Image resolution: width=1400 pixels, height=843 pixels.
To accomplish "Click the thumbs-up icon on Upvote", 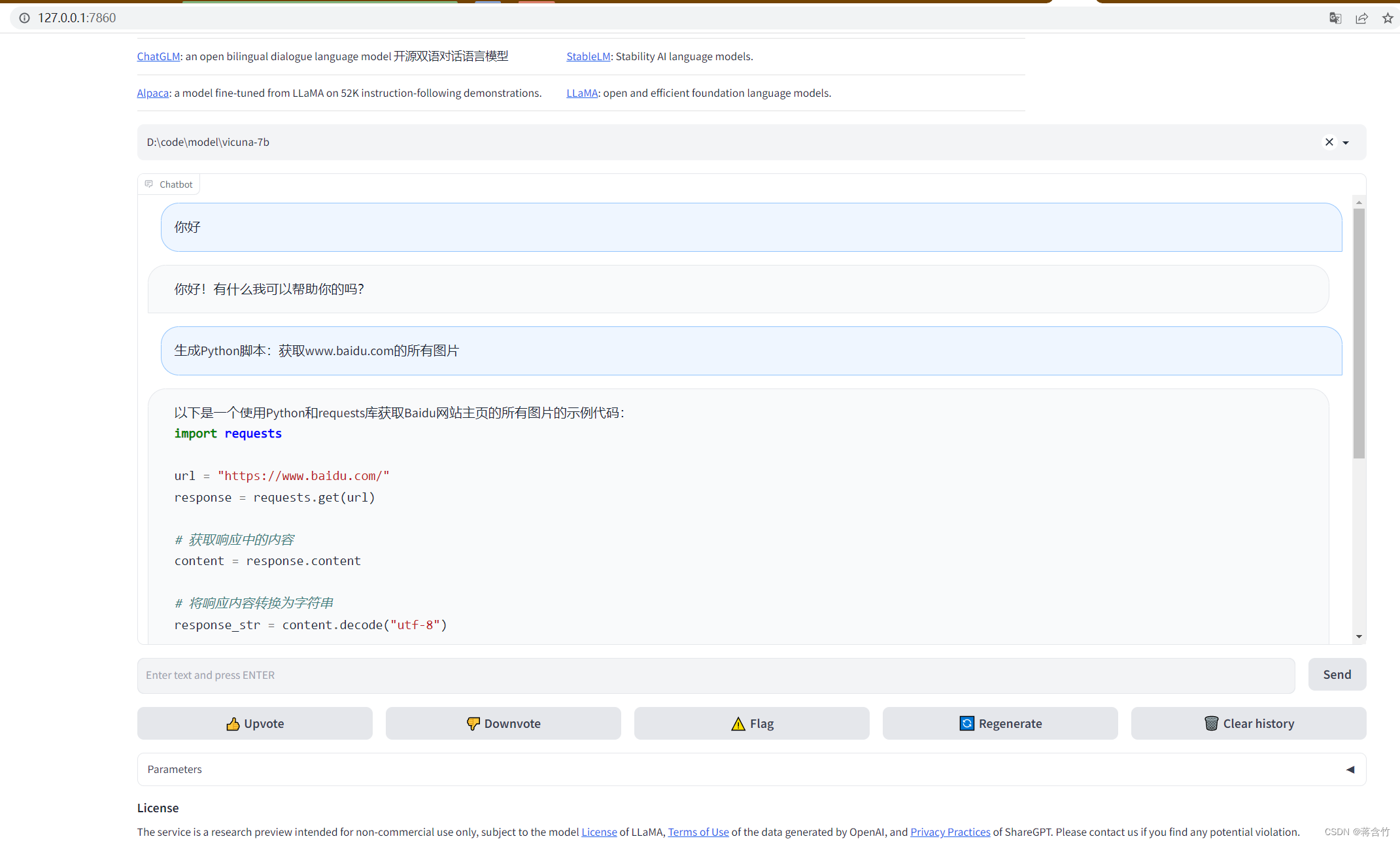I will [233, 723].
